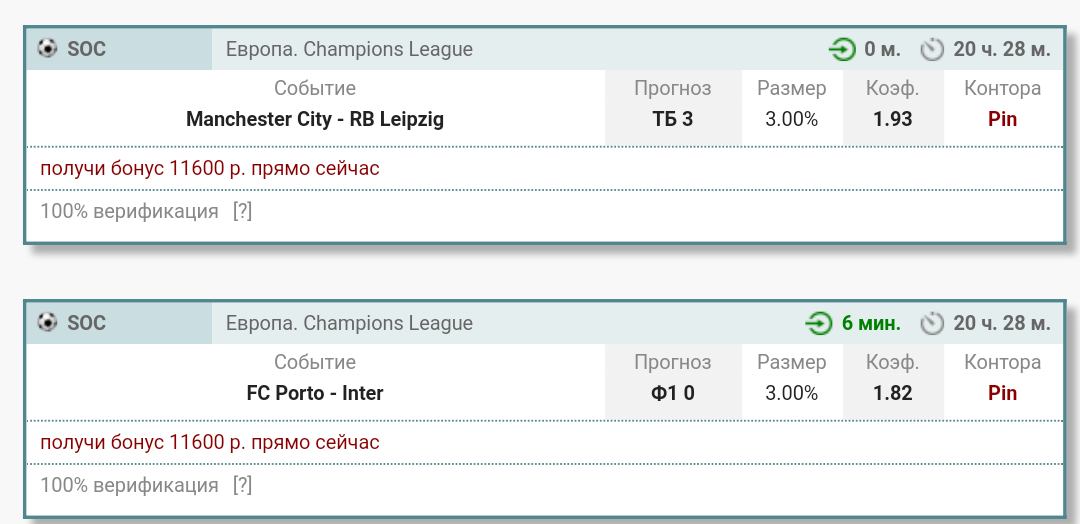Click bonus 11600 р. offer in first card

click(x=210, y=168)
